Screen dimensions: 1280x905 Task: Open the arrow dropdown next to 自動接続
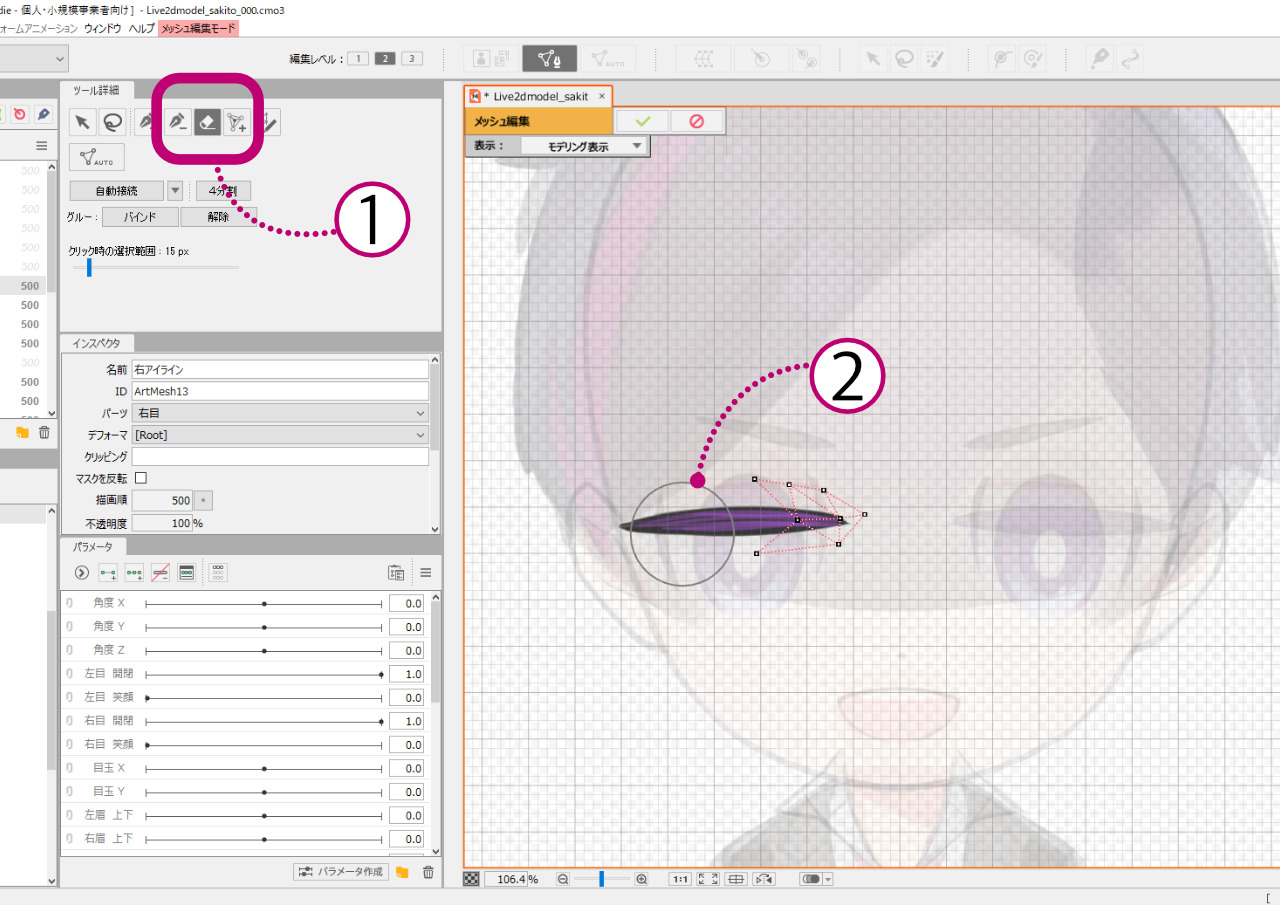point(175,190)
